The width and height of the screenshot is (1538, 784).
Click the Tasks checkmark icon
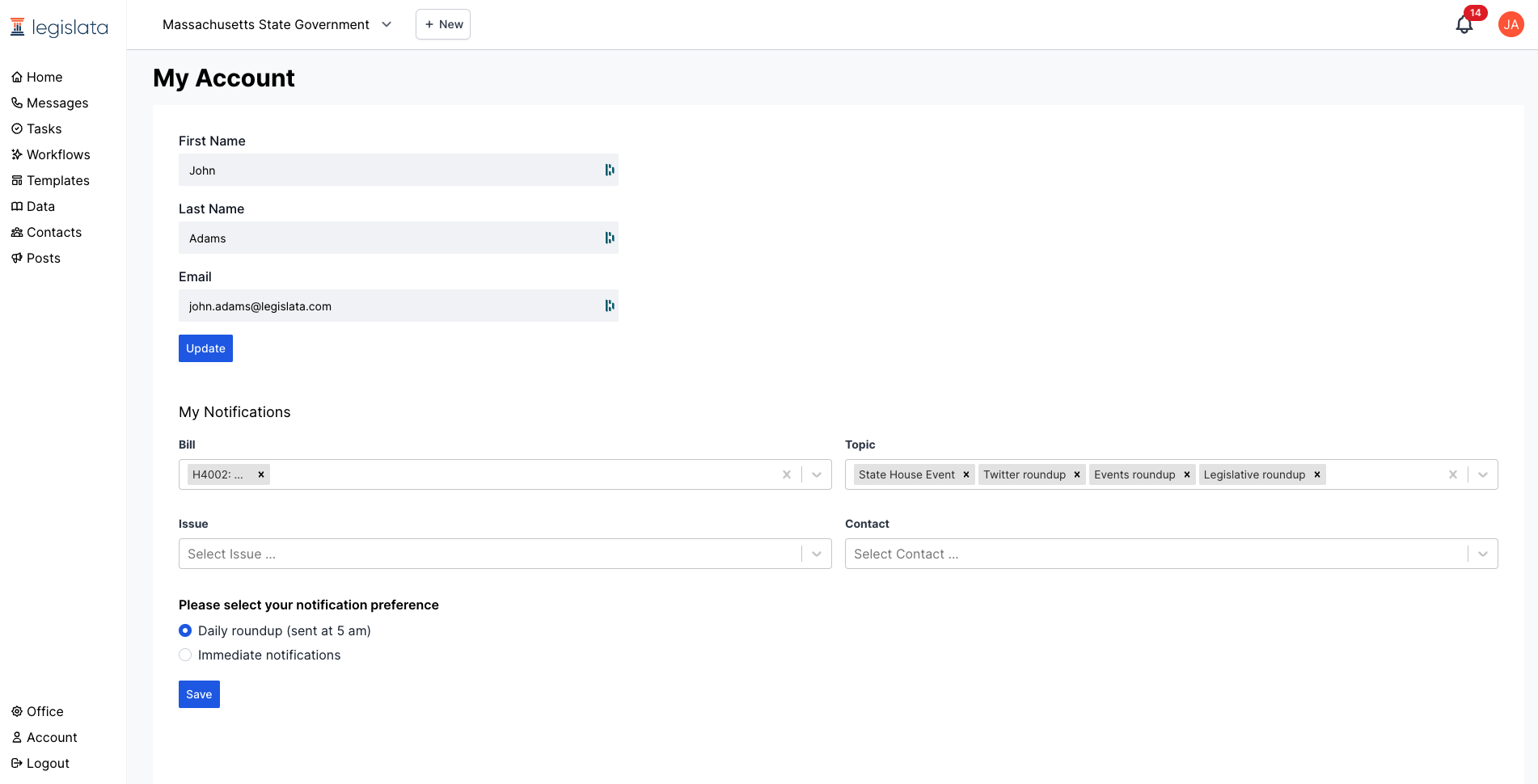[17, 129]
